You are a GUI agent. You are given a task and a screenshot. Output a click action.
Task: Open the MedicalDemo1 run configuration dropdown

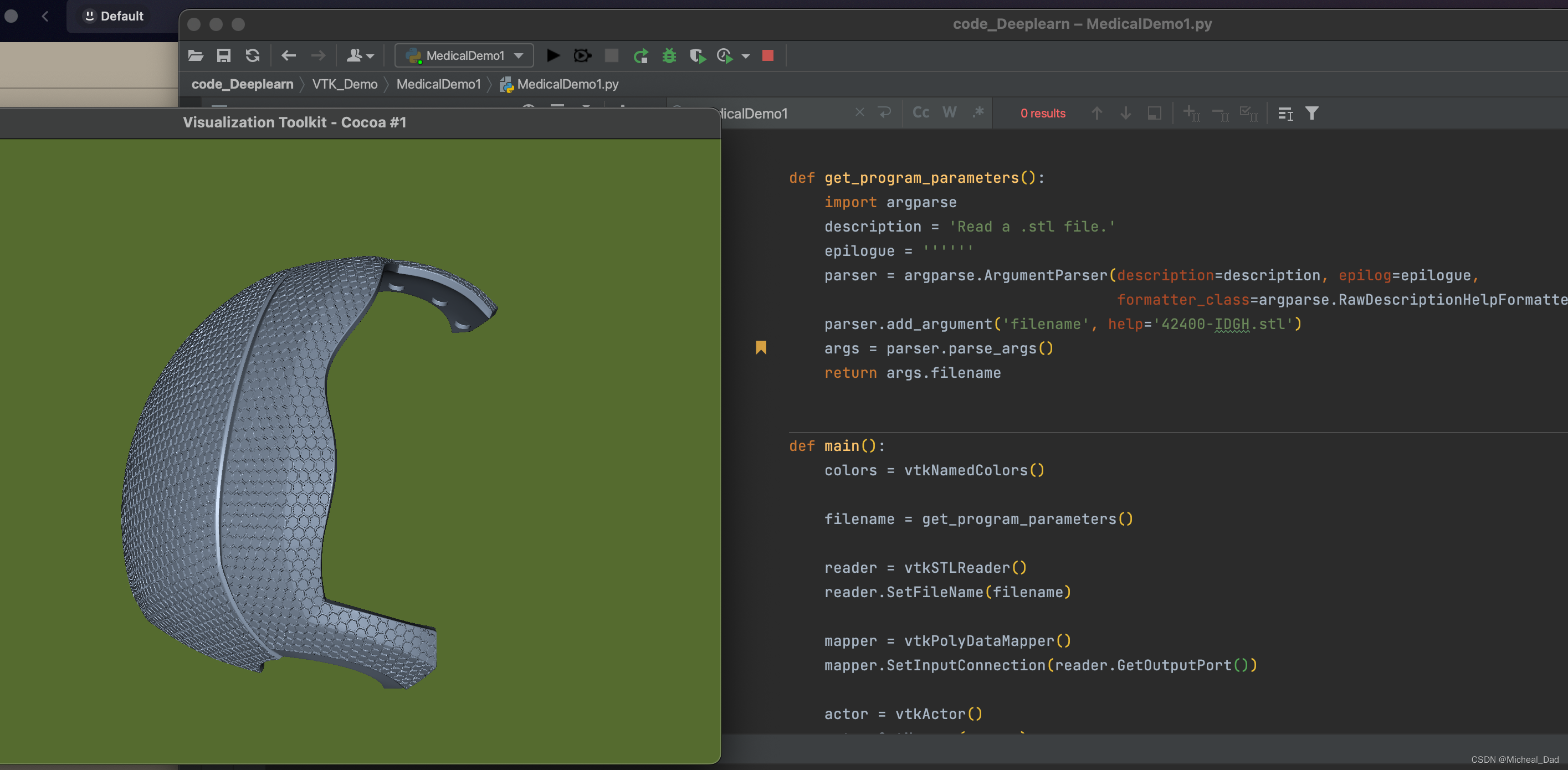click(464, 56)
